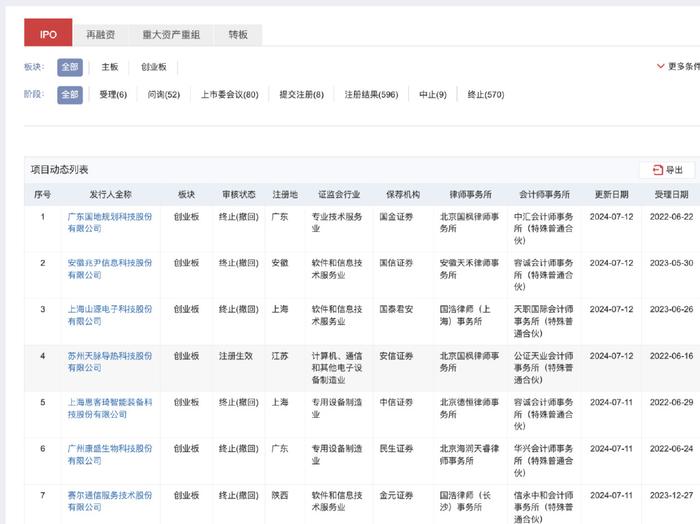Open 苏州天脉导热科技股份有限公司 link
Screen dimensions: 700x524
pos(110,362)
